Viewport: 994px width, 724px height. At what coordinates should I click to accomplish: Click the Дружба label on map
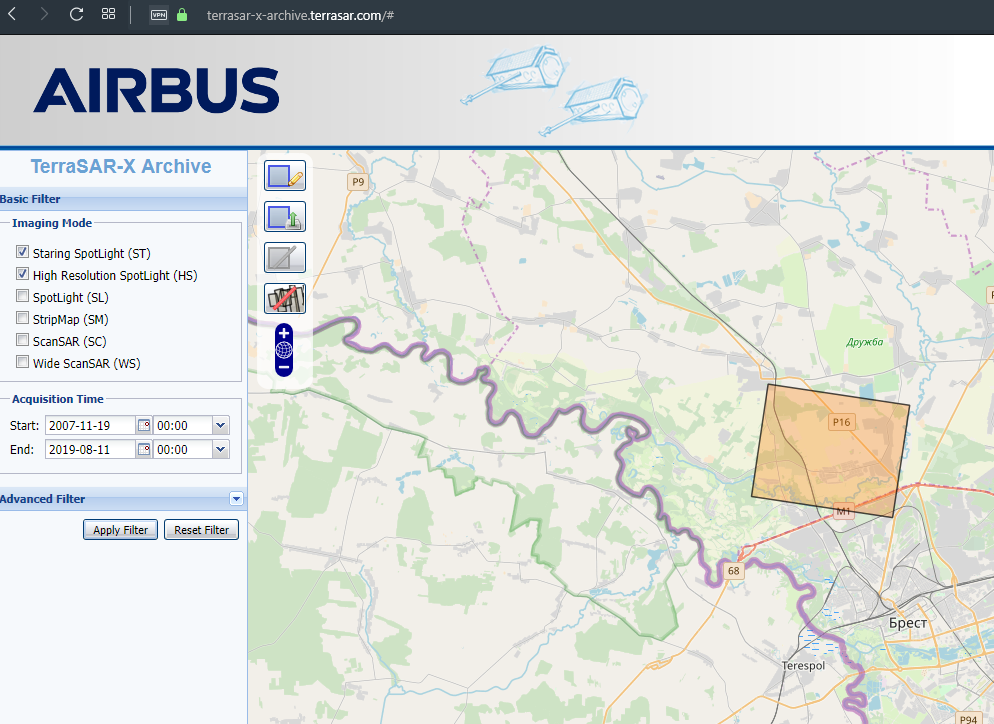865,342
